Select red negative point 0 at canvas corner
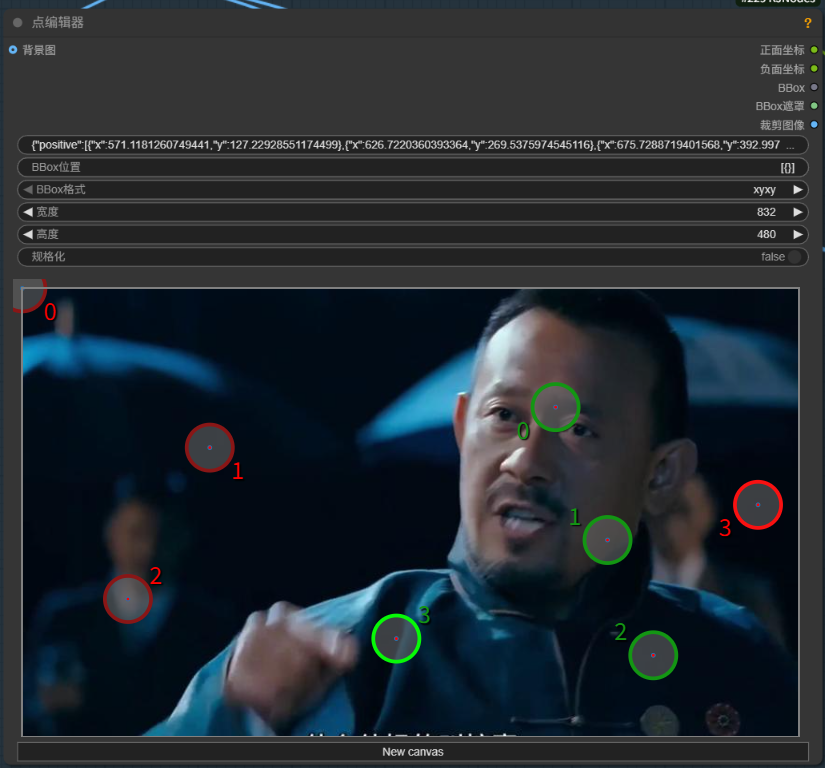Image resolution: width=825 pixels, height=768 pixels. point(29,296)
